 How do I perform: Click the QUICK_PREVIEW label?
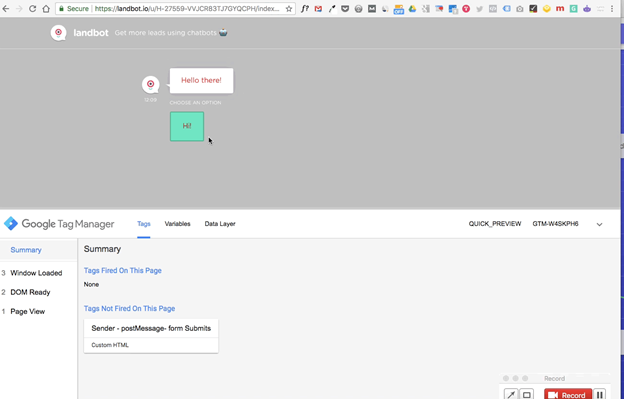(x=495, y=224)
